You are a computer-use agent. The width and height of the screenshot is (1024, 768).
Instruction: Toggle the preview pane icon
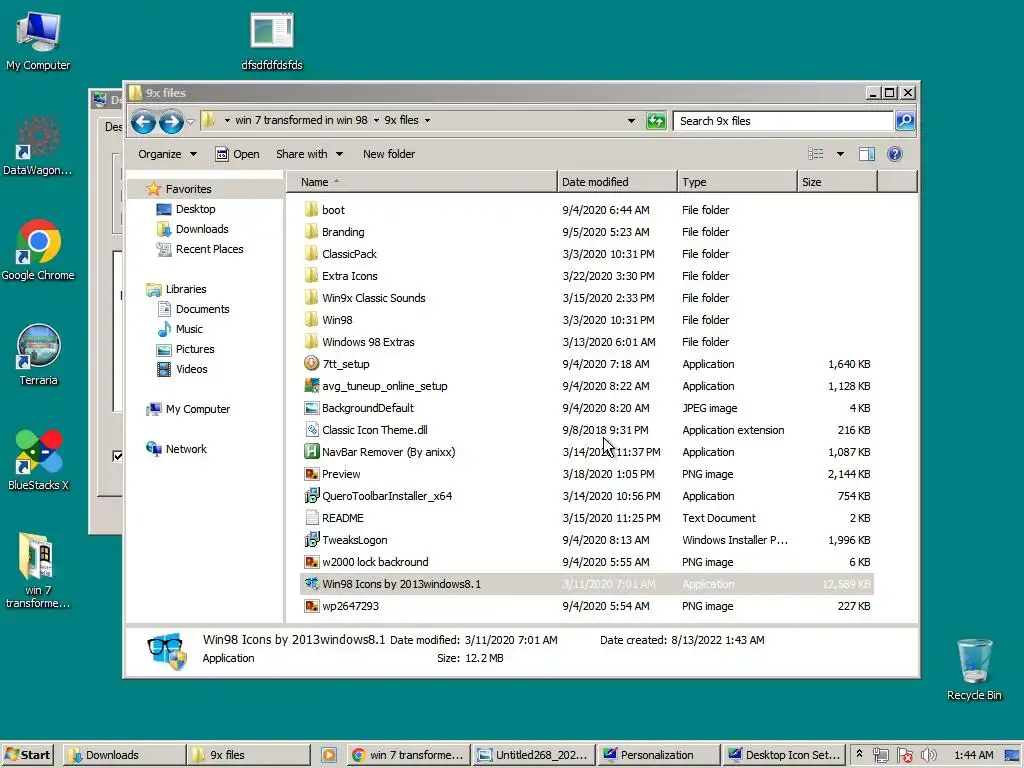click(x=867, y=154)
